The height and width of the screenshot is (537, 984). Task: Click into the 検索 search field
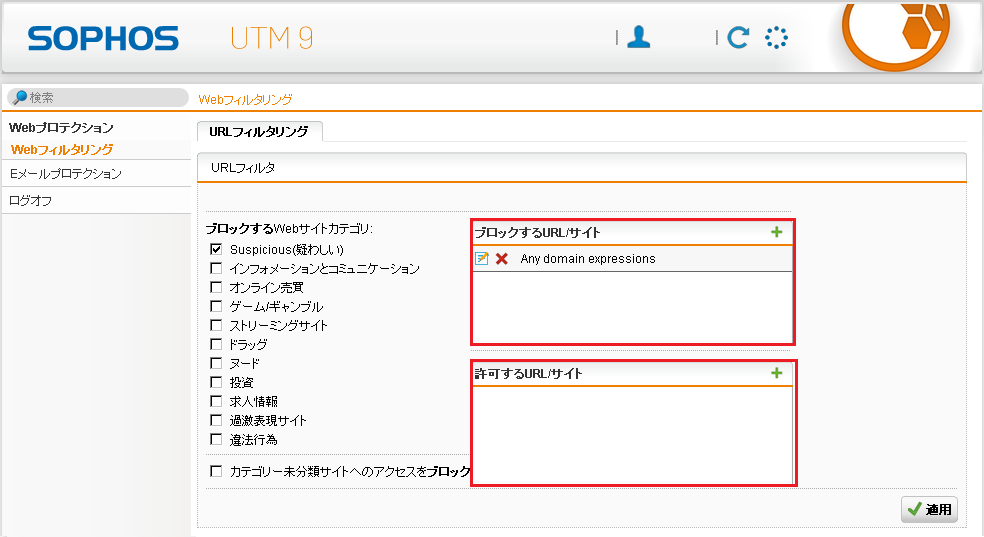tap(98, 97)
